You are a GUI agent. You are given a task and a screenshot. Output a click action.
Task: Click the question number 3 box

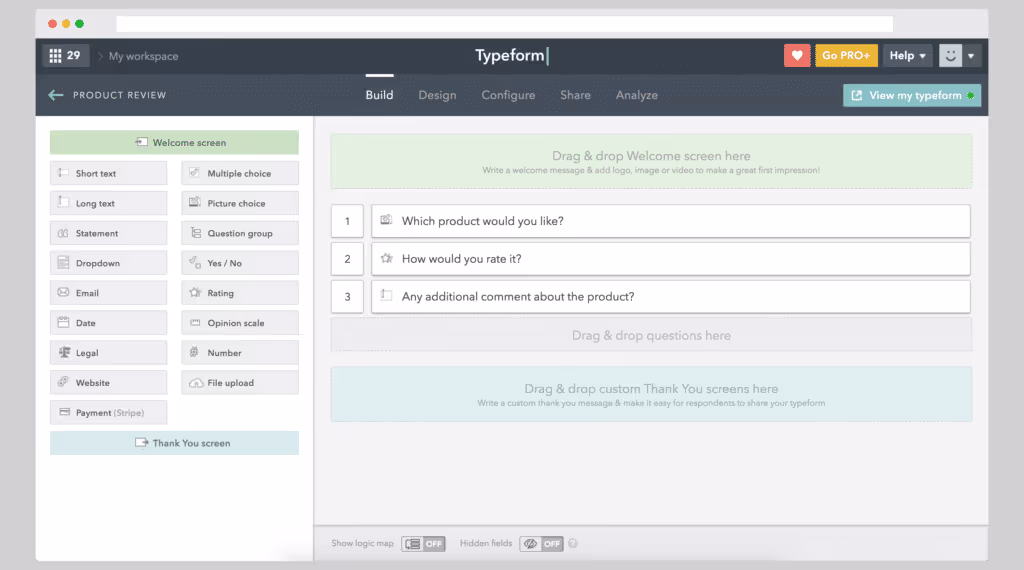347,296
